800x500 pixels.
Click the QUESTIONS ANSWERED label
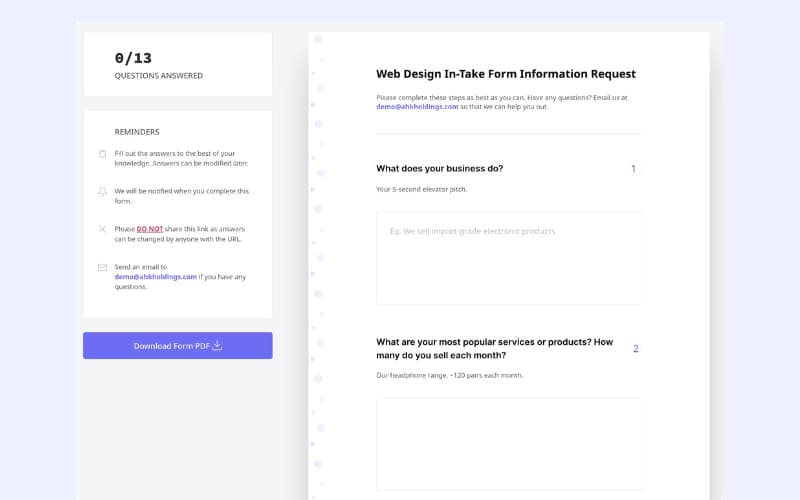(158, 76)
